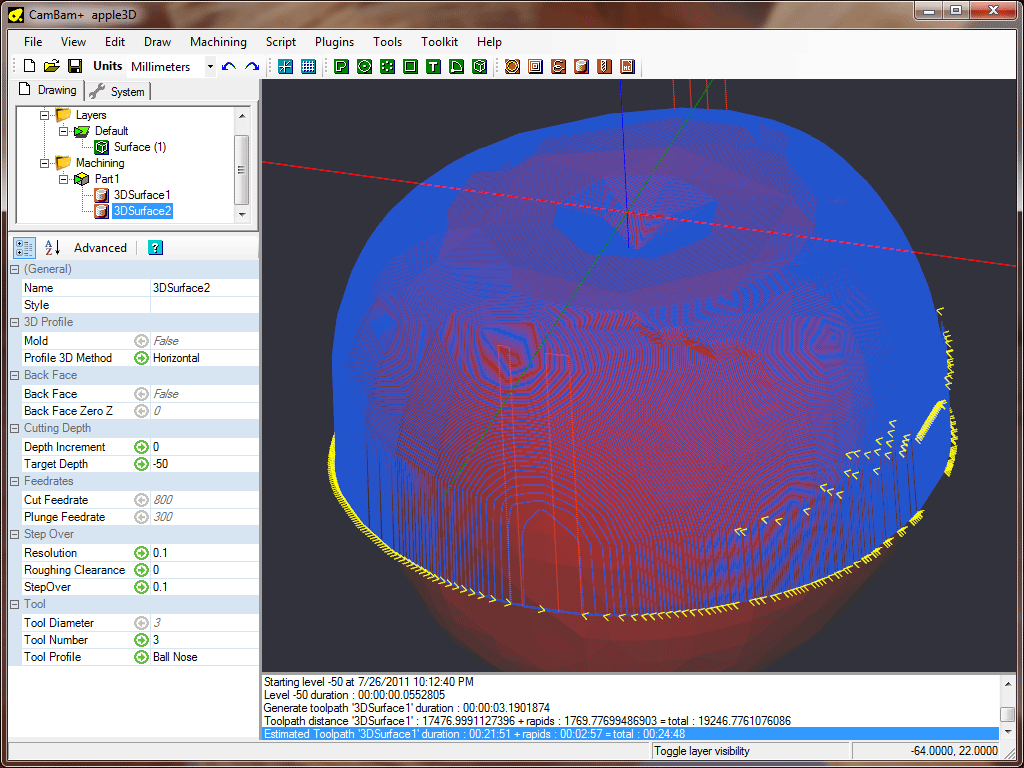Click the Advanced properties button
The image size is (1024, 768).
click(x=100, y=247)
